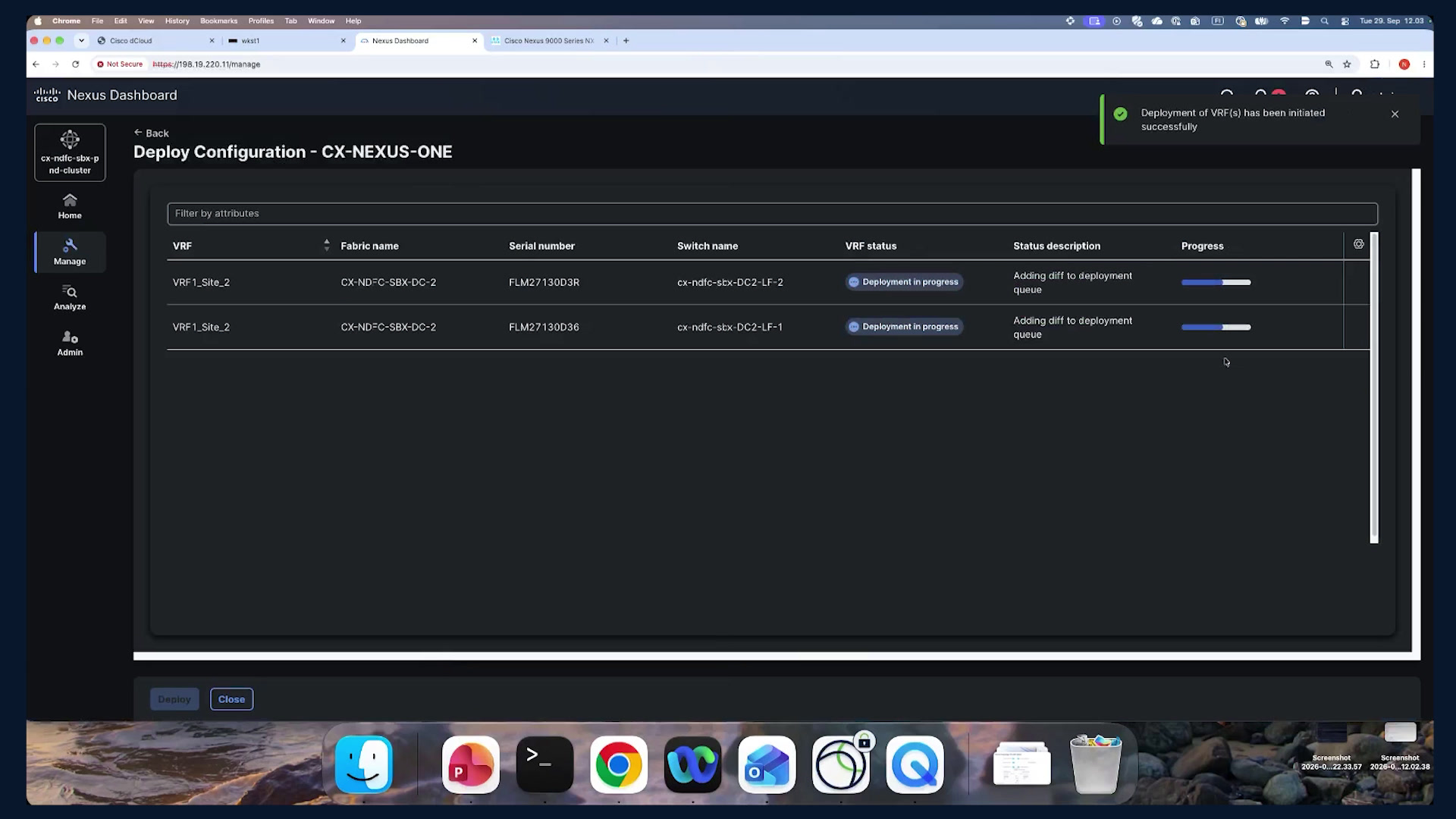Viewport: 1456px width, 819px height.
Task: Open Chrome tab search dropdown arrow
Action: click(81, 41)
